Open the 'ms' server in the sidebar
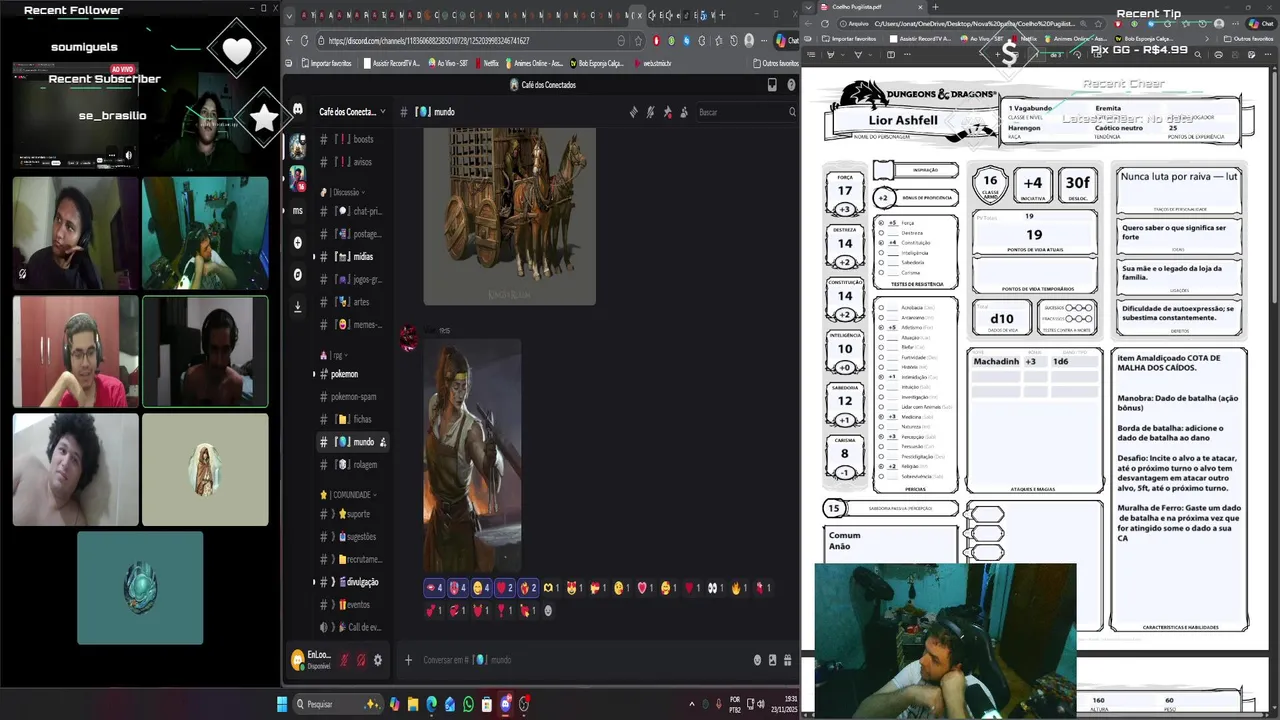 pos(298,211)
